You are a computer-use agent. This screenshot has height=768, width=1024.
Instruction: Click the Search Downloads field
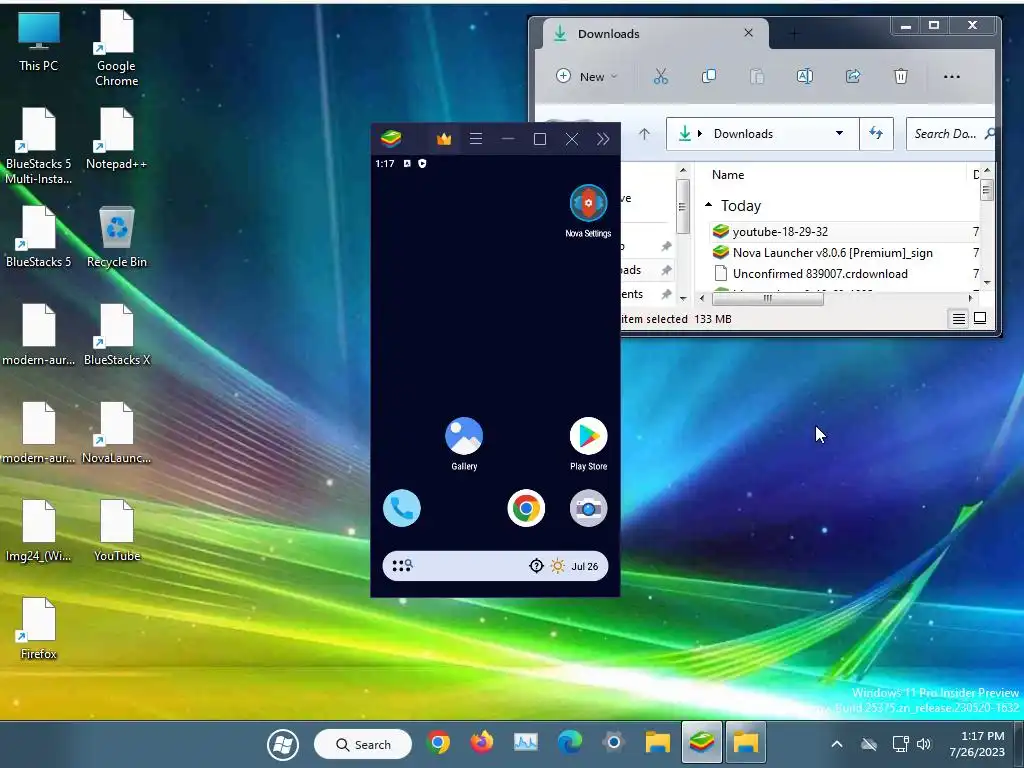(950, 134)
